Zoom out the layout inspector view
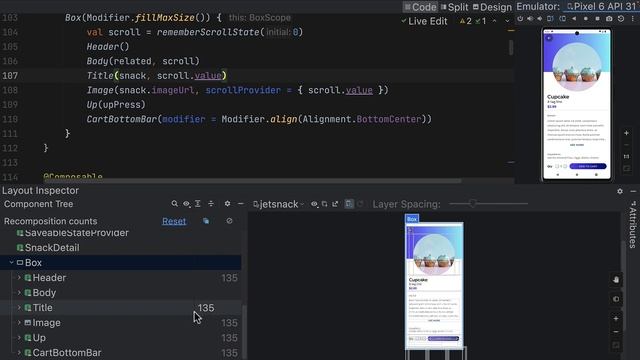 click(x=616, y=332)
